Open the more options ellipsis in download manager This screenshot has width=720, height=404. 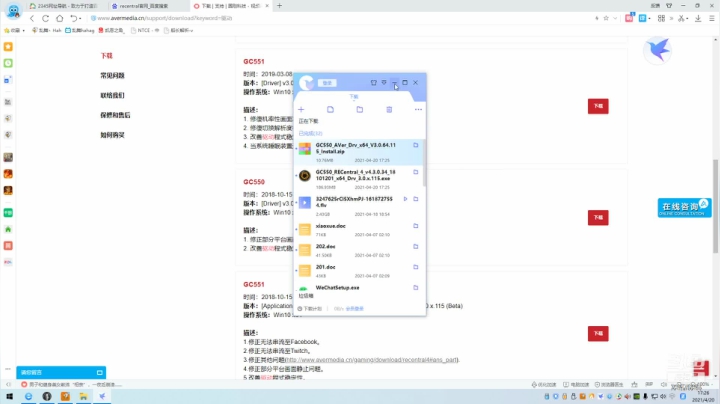418,109
